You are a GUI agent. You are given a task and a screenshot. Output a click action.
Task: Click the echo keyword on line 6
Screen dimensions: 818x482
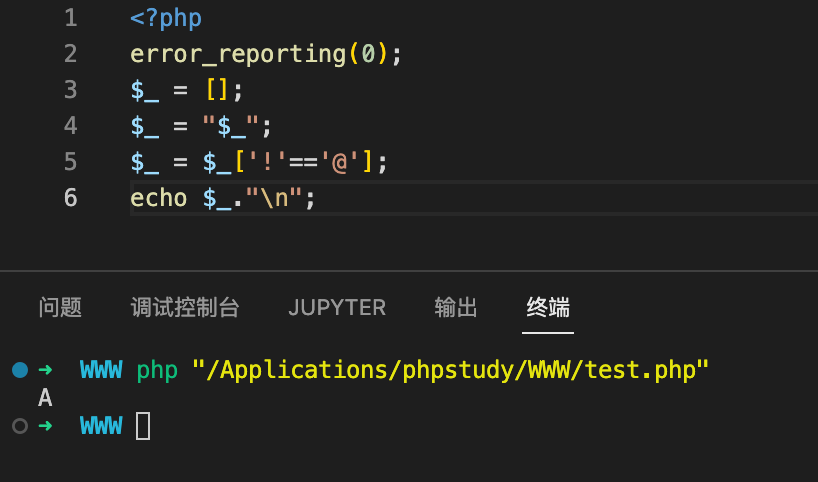coord(159,198)
